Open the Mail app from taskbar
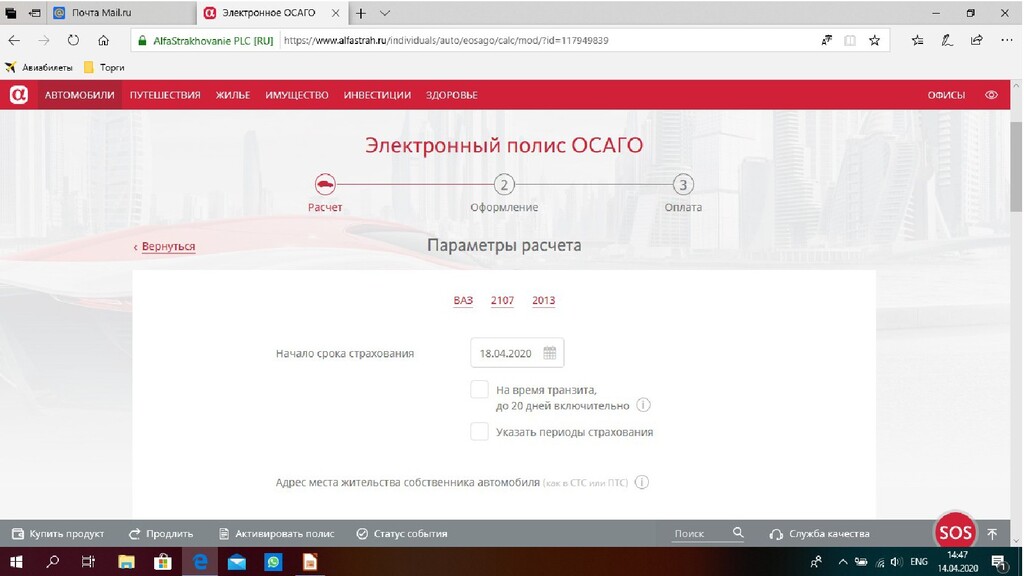The image size is (1024, 576). (236, 562)
